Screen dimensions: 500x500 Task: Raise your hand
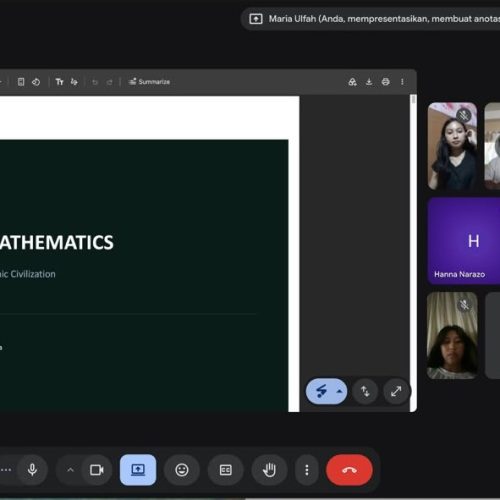269,470
